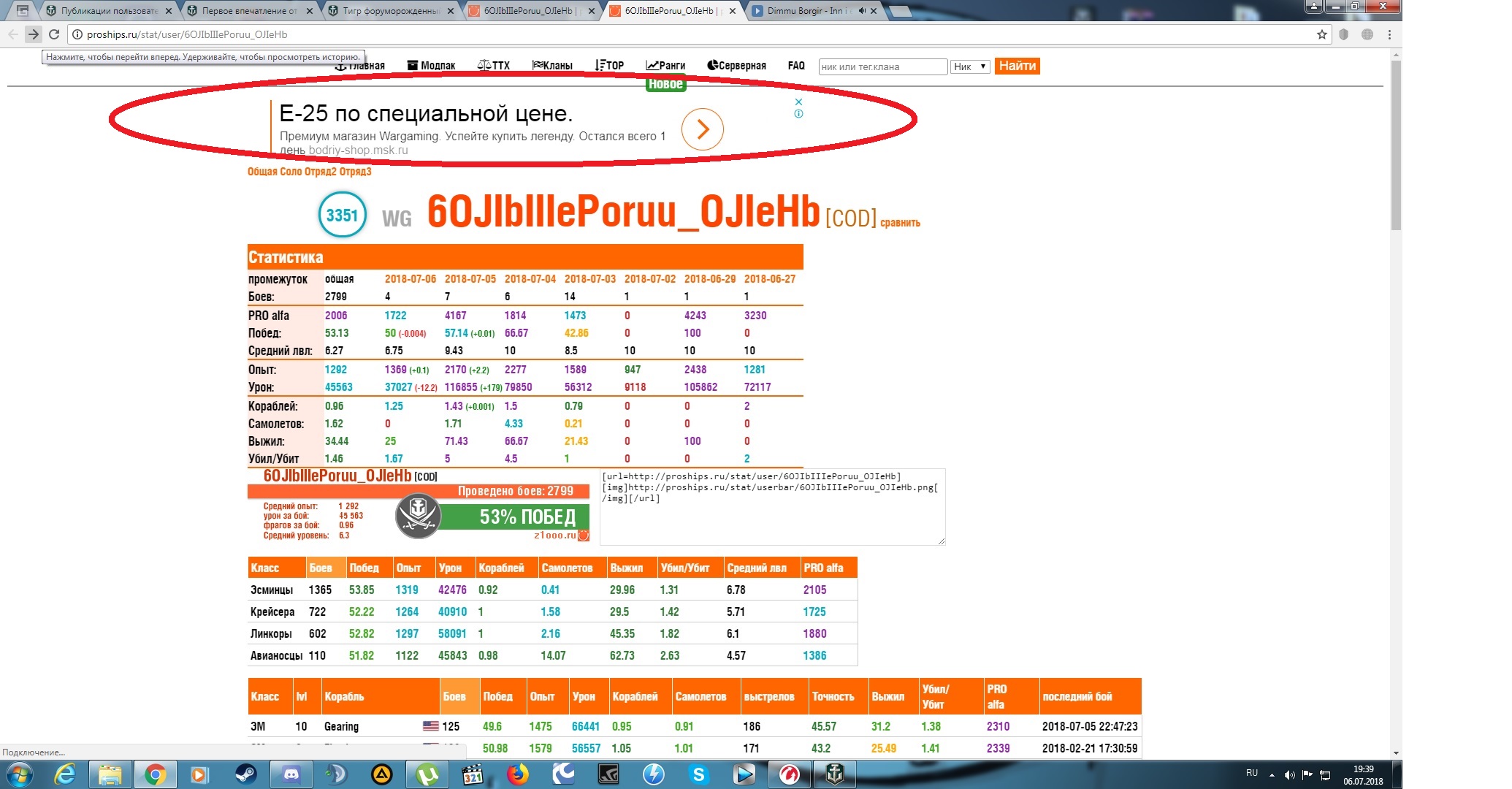The image size is (1512, 789).
Task: Click the Chrome taskbar icon
Action: [x=155, y=774]
